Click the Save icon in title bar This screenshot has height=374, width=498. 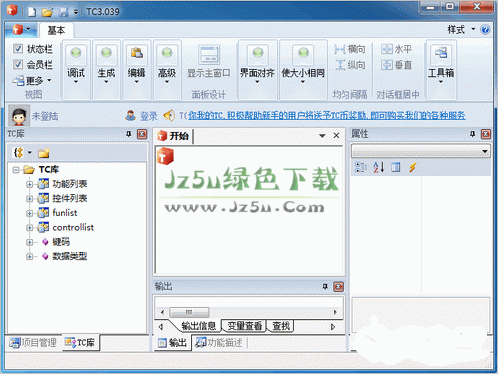pyautogui.click(x=63, y=12)
